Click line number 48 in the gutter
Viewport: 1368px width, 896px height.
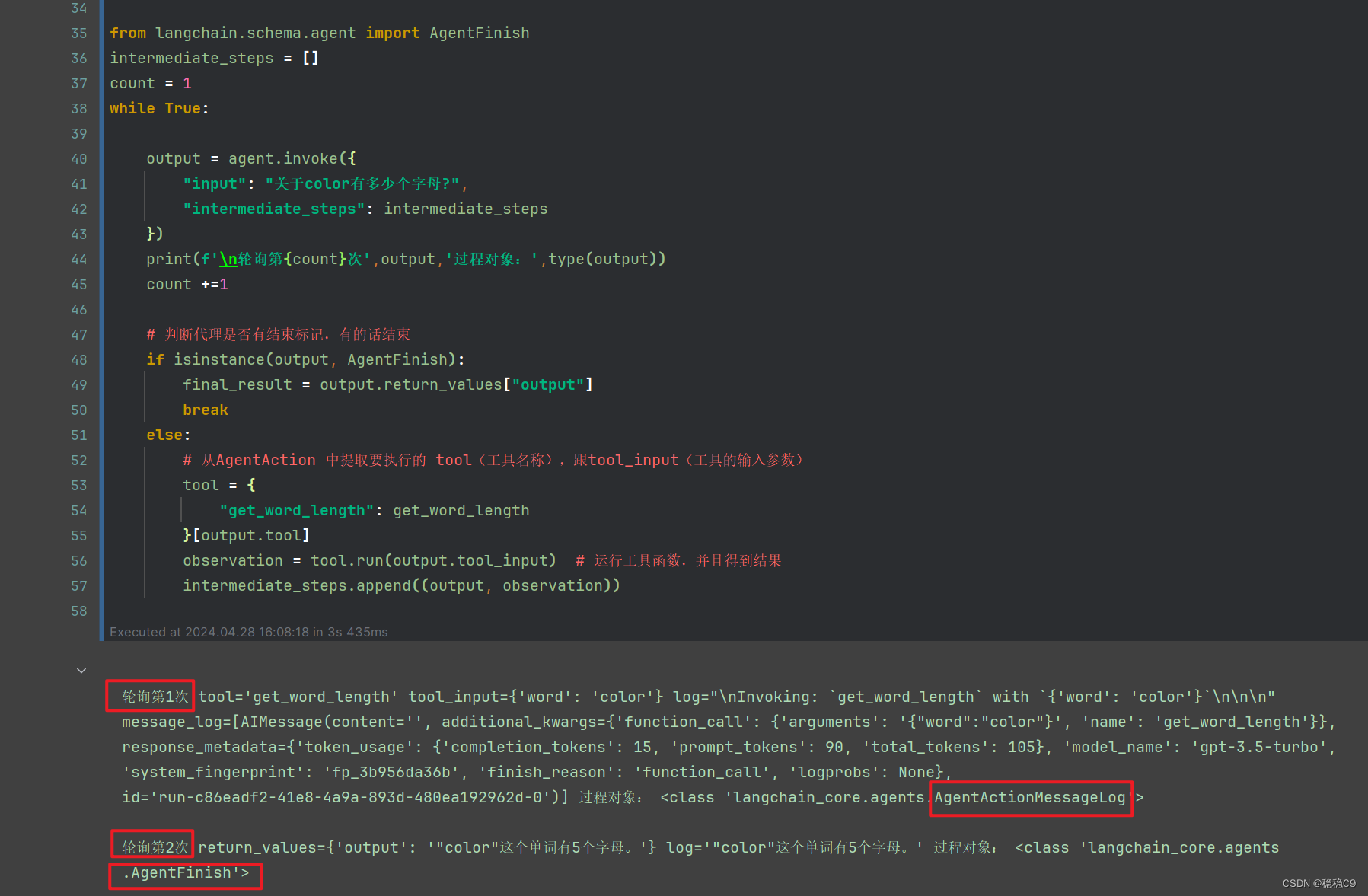[x=79, y=360]
